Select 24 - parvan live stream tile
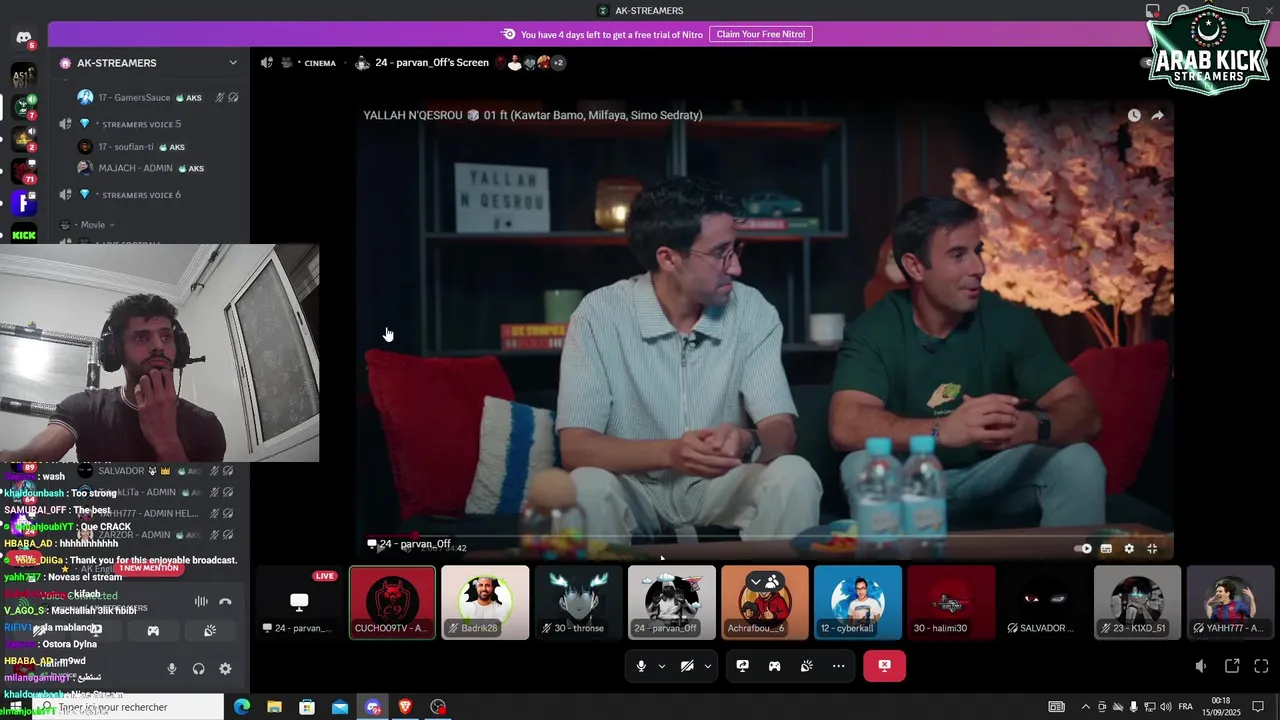The width and height of the screenshot is (1280, 720). pyautogui.click(x=299, y=602)
